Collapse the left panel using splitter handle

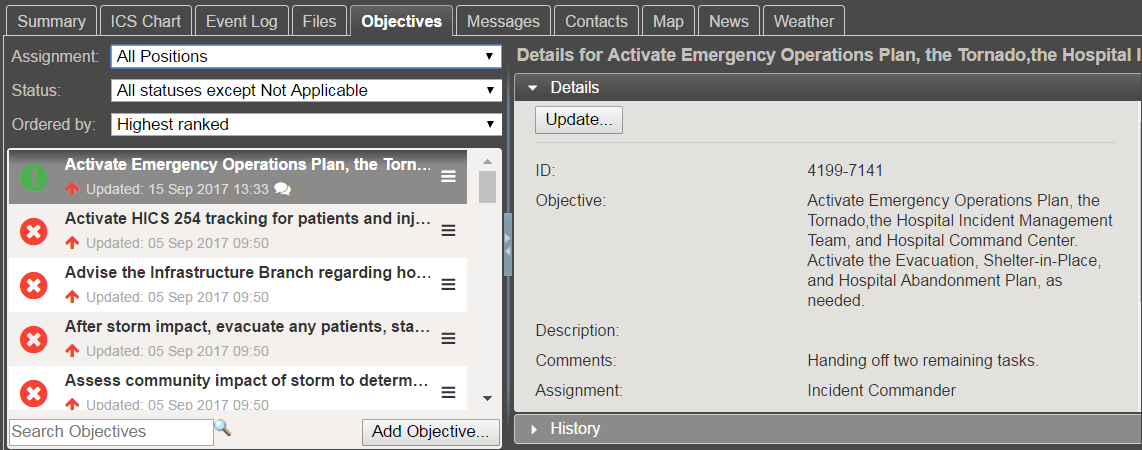pyautogui.click(x=508, y=244)
